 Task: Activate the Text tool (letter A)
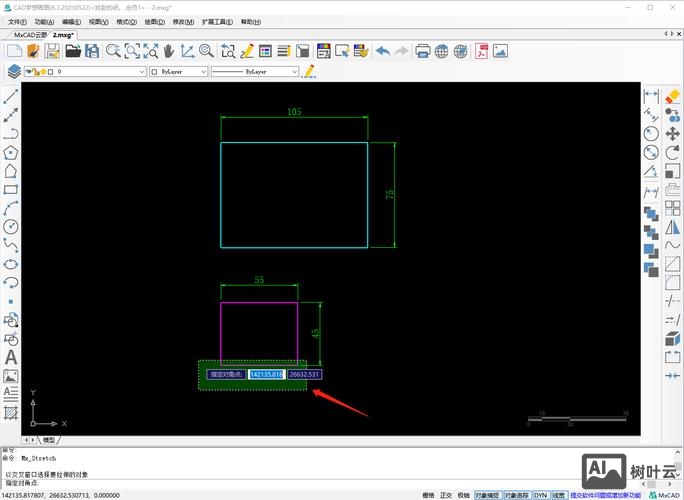(x=11, y=357)
